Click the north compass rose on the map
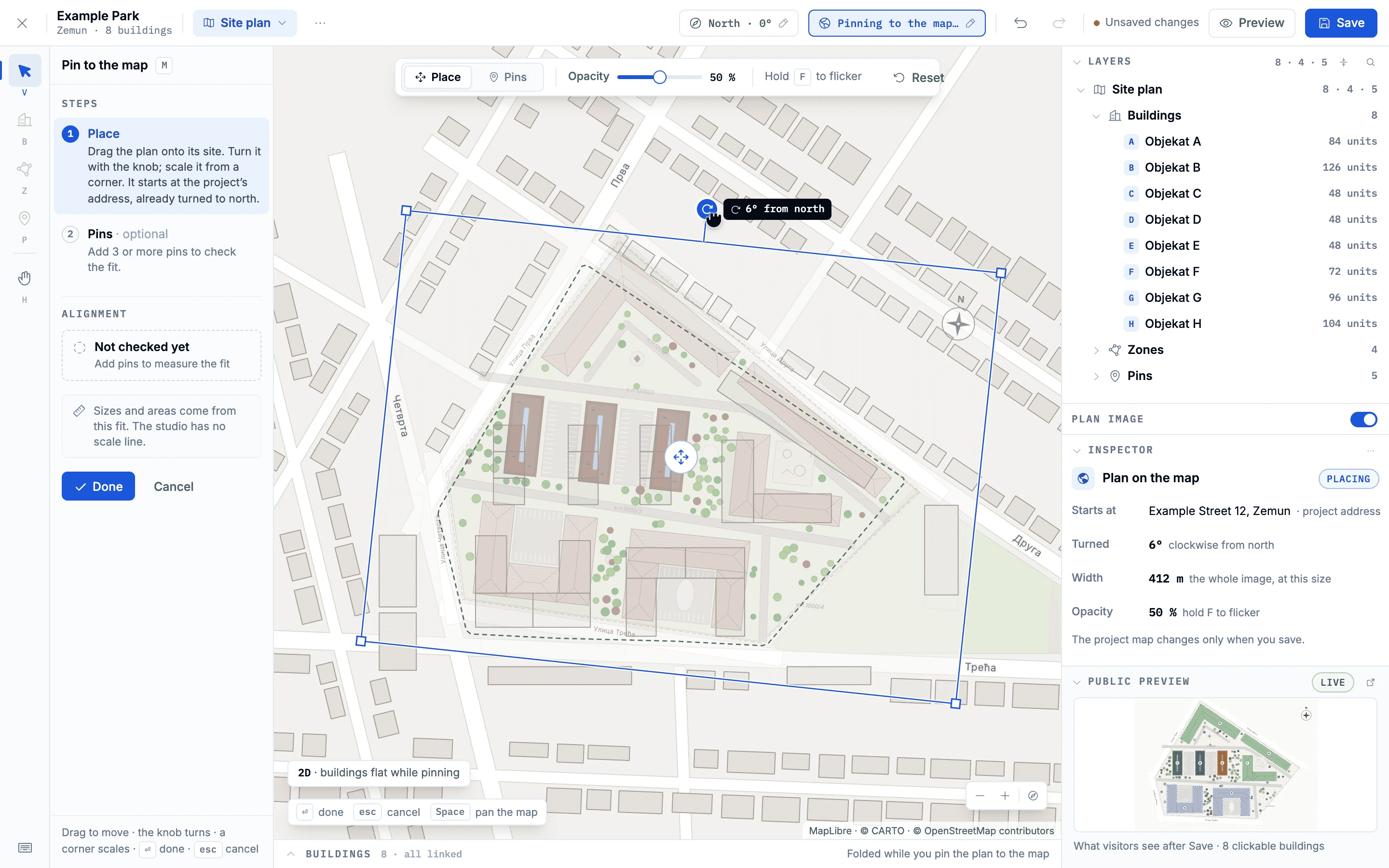 958,325
